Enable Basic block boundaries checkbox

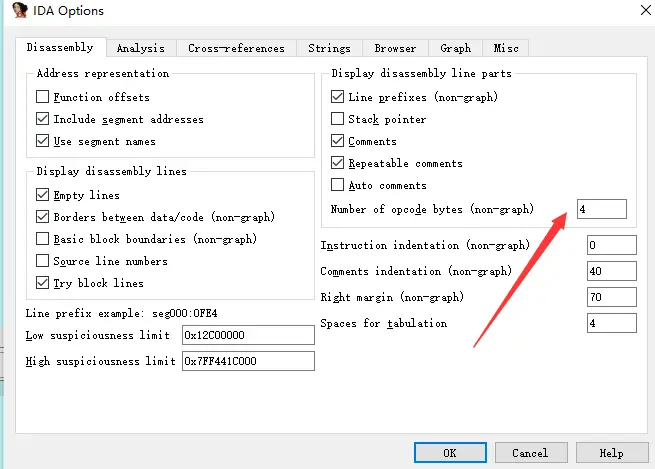[43, 239]
